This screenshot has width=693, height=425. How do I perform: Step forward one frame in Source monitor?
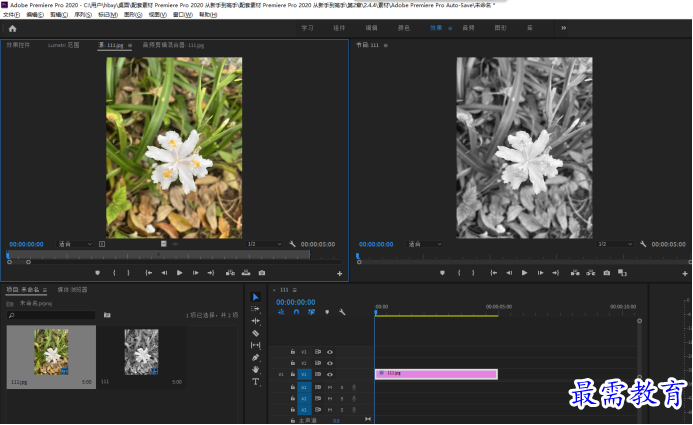[195, 273]
